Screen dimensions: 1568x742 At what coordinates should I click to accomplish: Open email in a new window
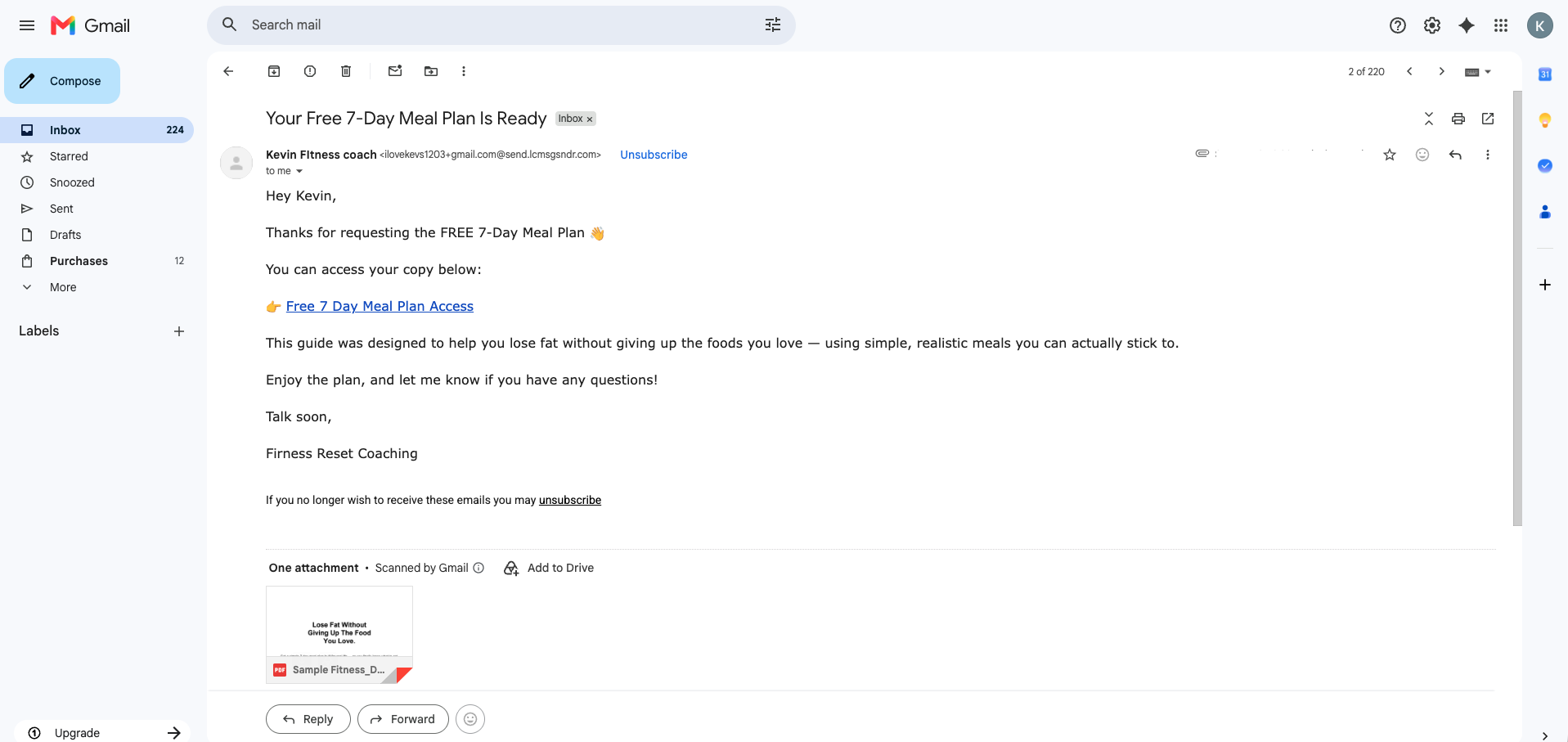pos(1488,119)
